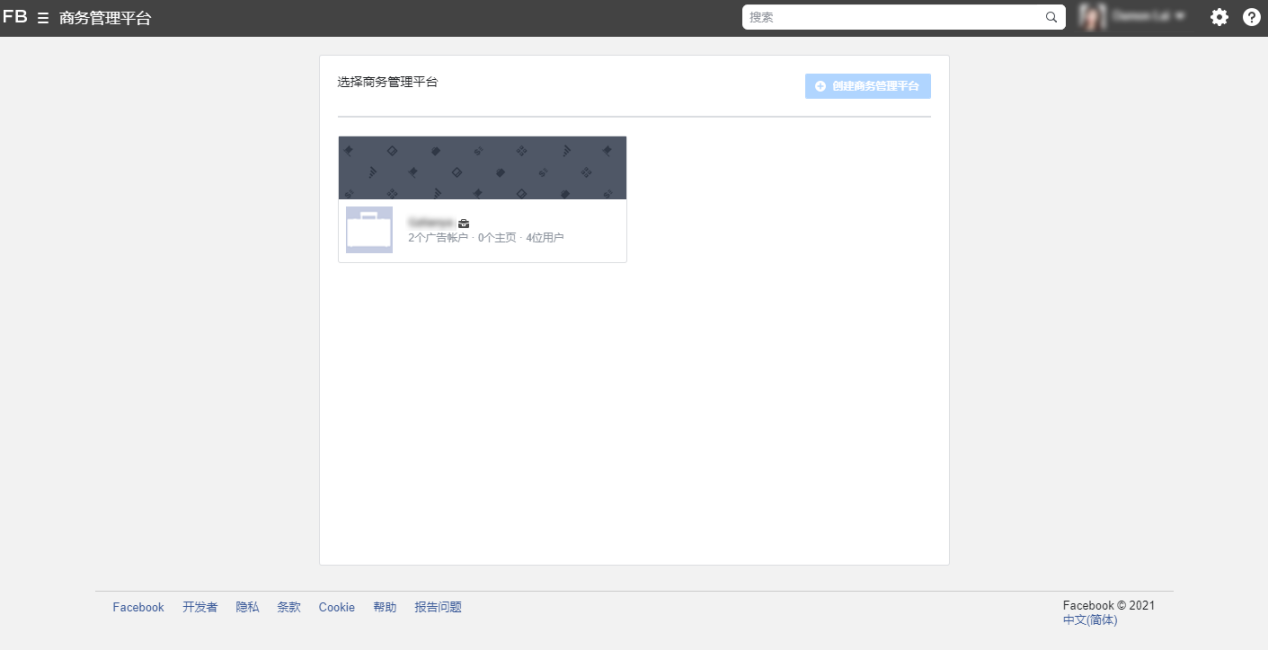Viewport: 1268px width, 650px height.
Task: Click small briefcase icon beside business name
Action: (x=464, y=223)
